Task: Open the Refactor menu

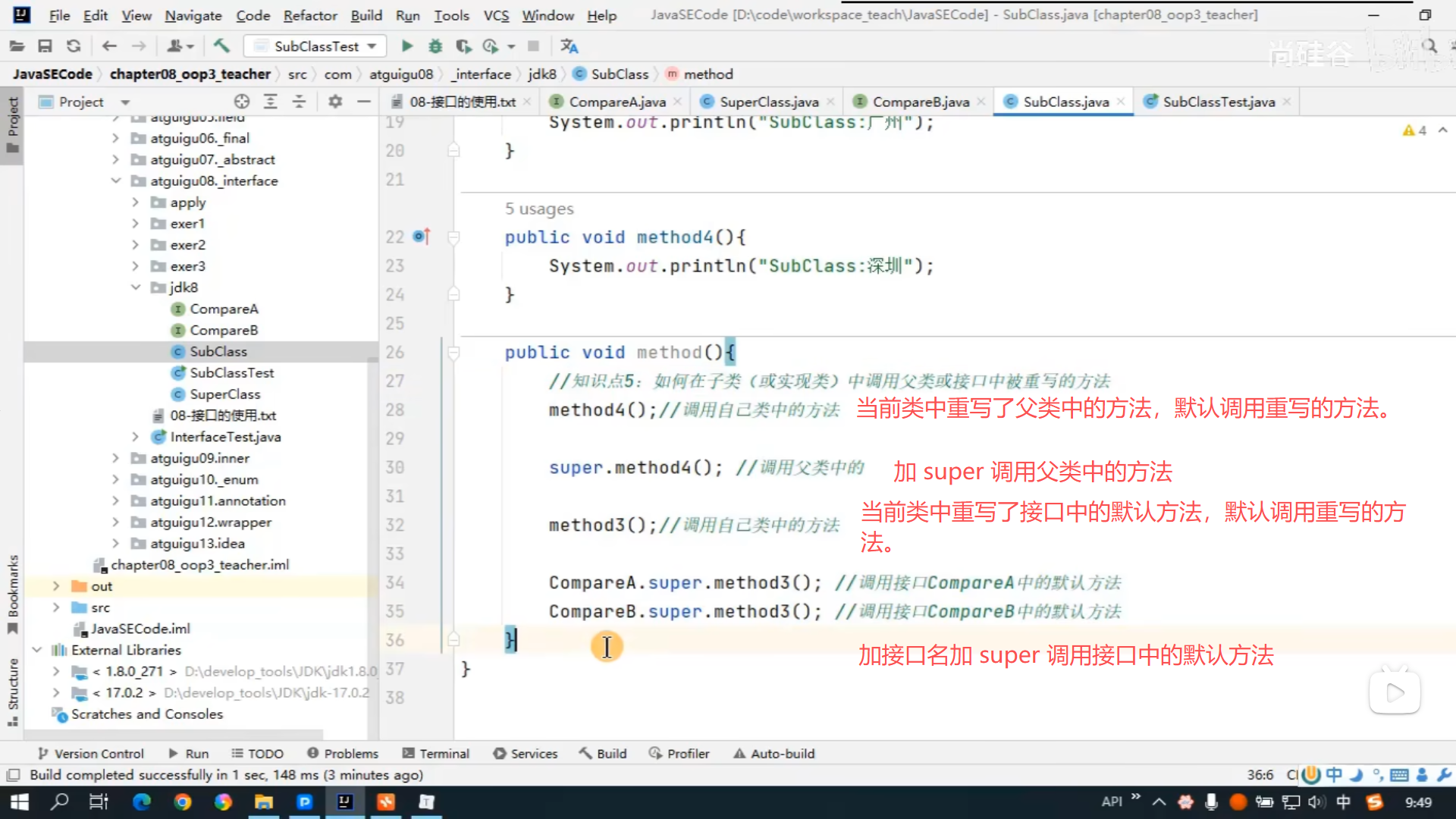Action: coord(309,15)
